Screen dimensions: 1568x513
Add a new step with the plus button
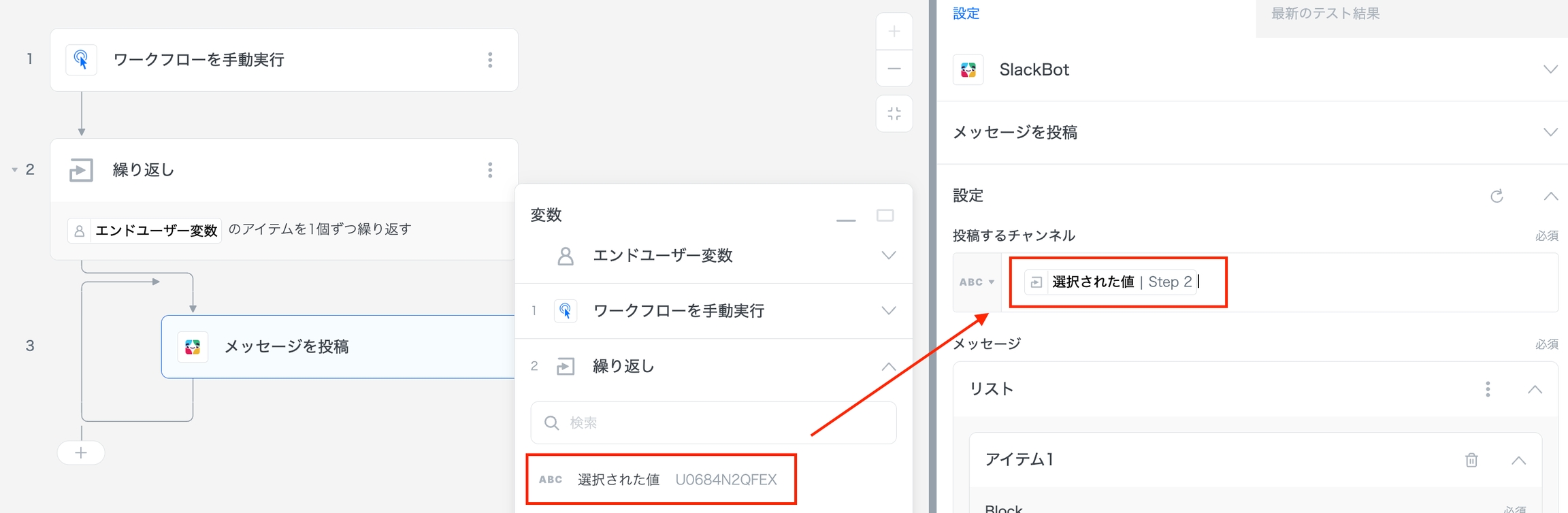click(x=81, y=453)
